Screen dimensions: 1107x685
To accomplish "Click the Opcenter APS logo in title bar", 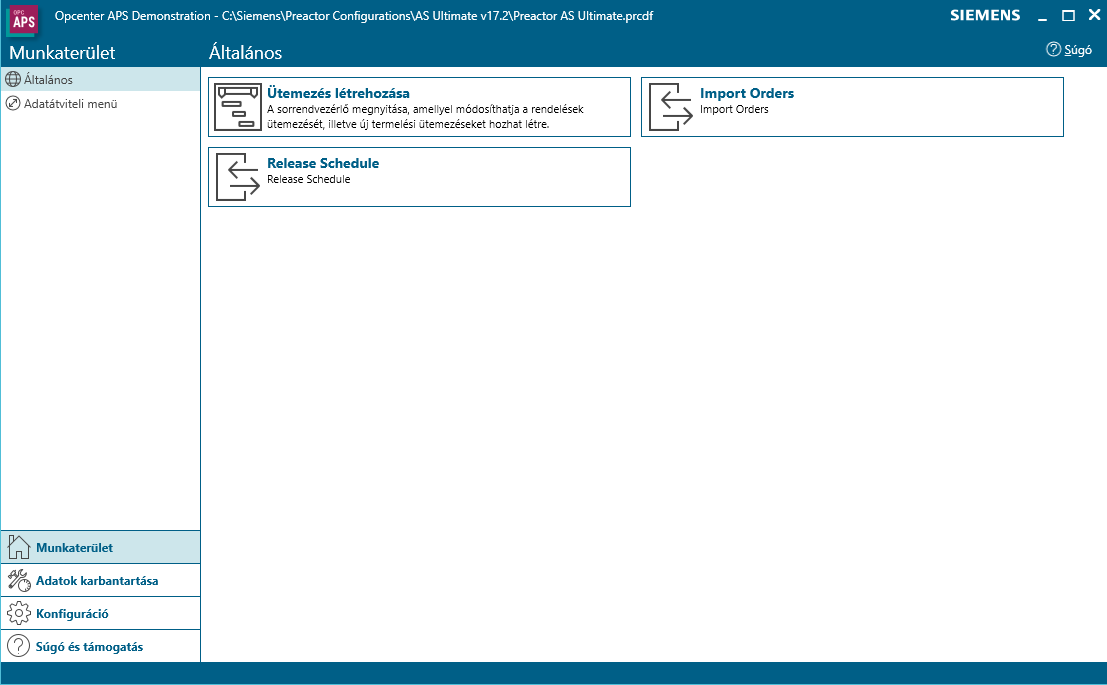I will click(23, 18).
